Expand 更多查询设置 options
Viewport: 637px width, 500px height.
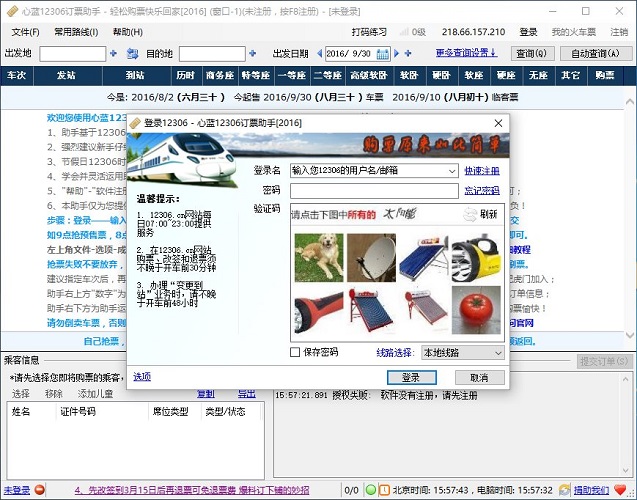point(466,52)
